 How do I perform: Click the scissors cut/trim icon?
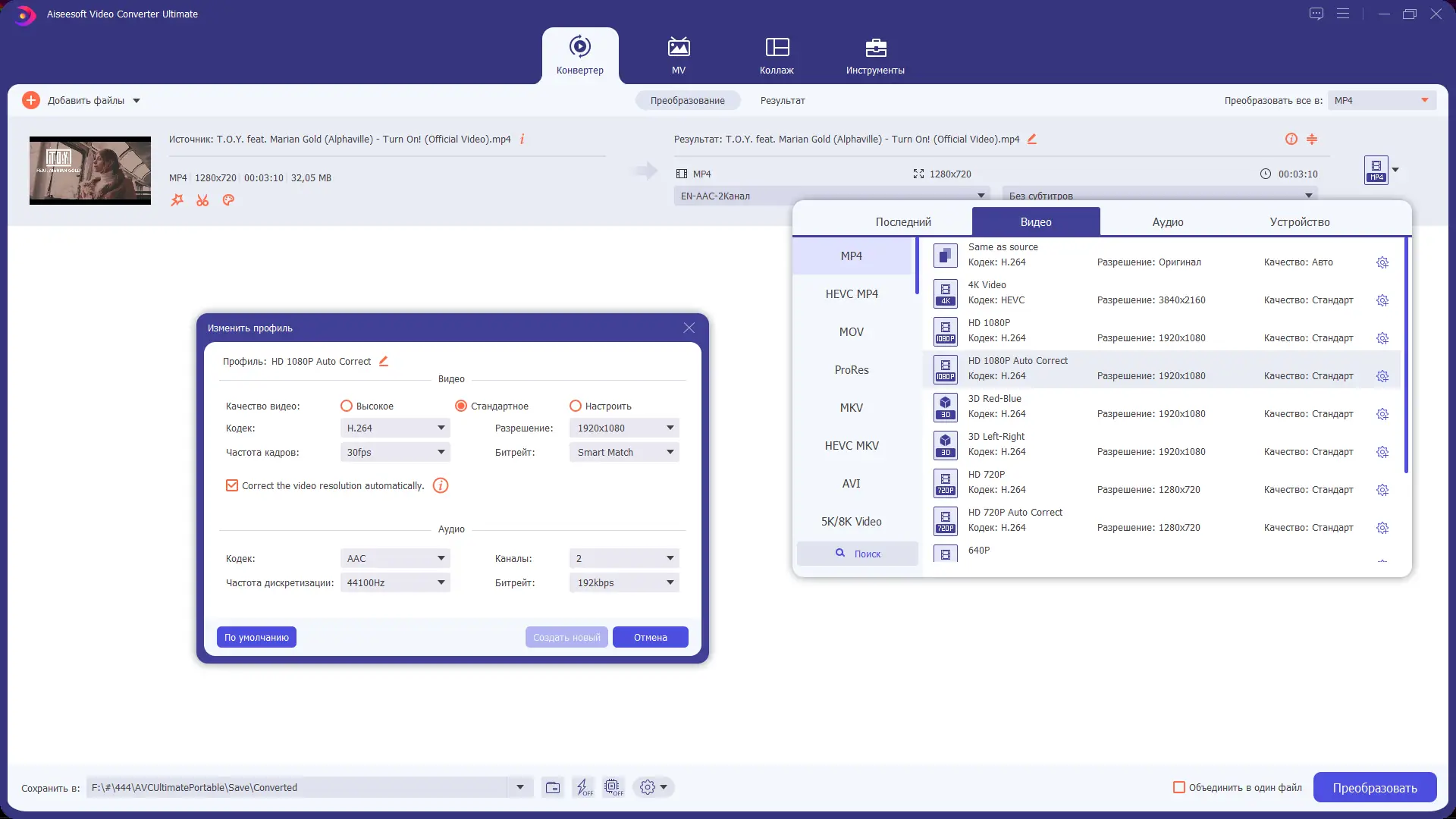click(x=202, y=200)
